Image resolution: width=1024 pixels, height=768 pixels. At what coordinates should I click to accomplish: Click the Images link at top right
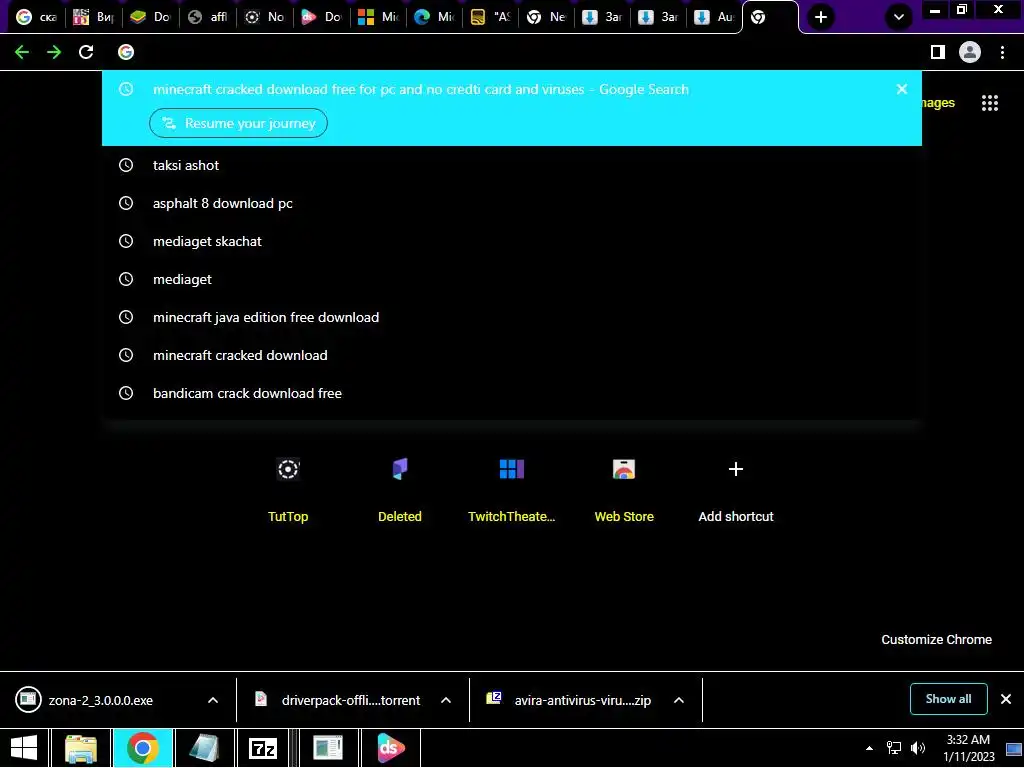938,103
